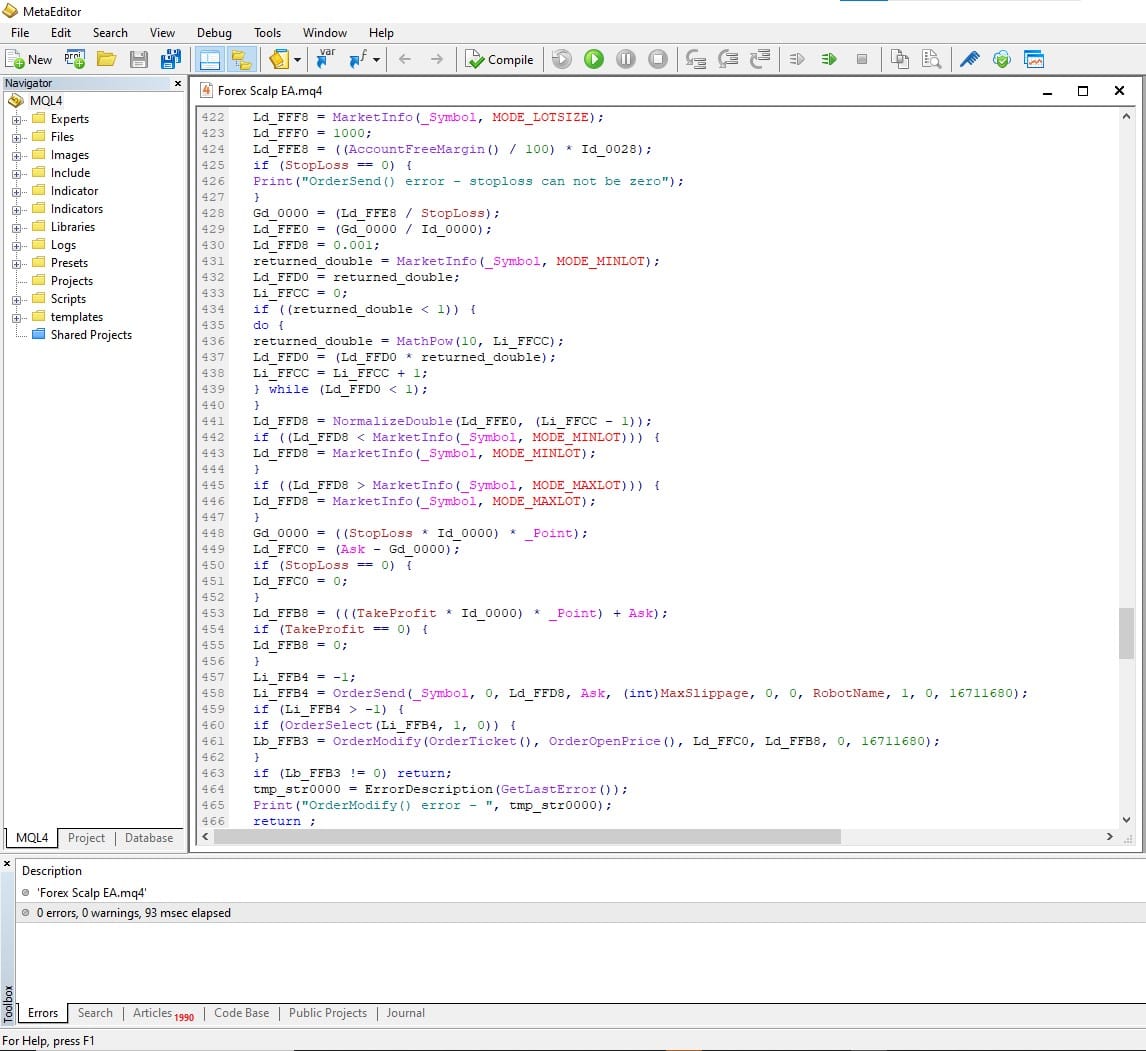Viewport: 1146px width, 1051px height.
Task: Open the Public Projects tab in Toolbox
Action: coord(327,1013)
